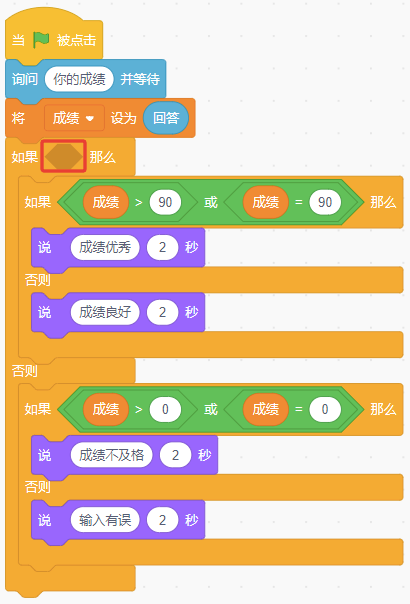Click the seconds value after 成绩优秀
The height and width of the screenshot is (604, 410).
(x=163, y=247)
